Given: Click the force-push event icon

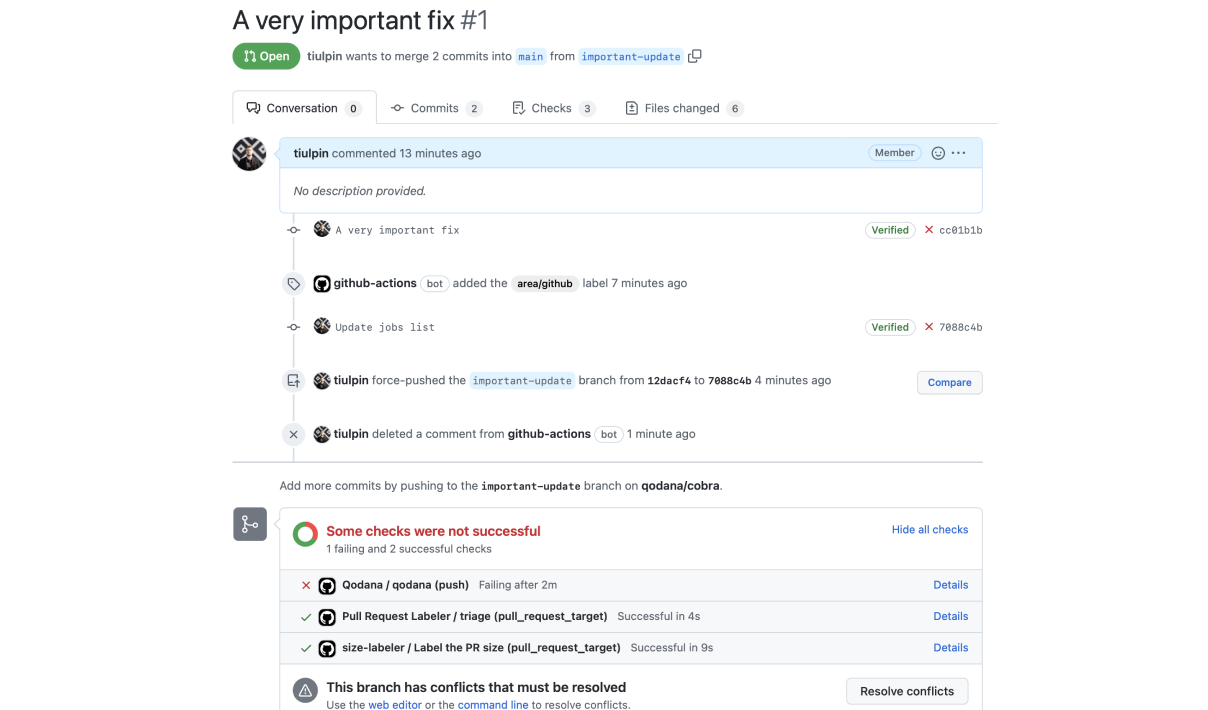Looking at the screenshot, I should (293, 380).
